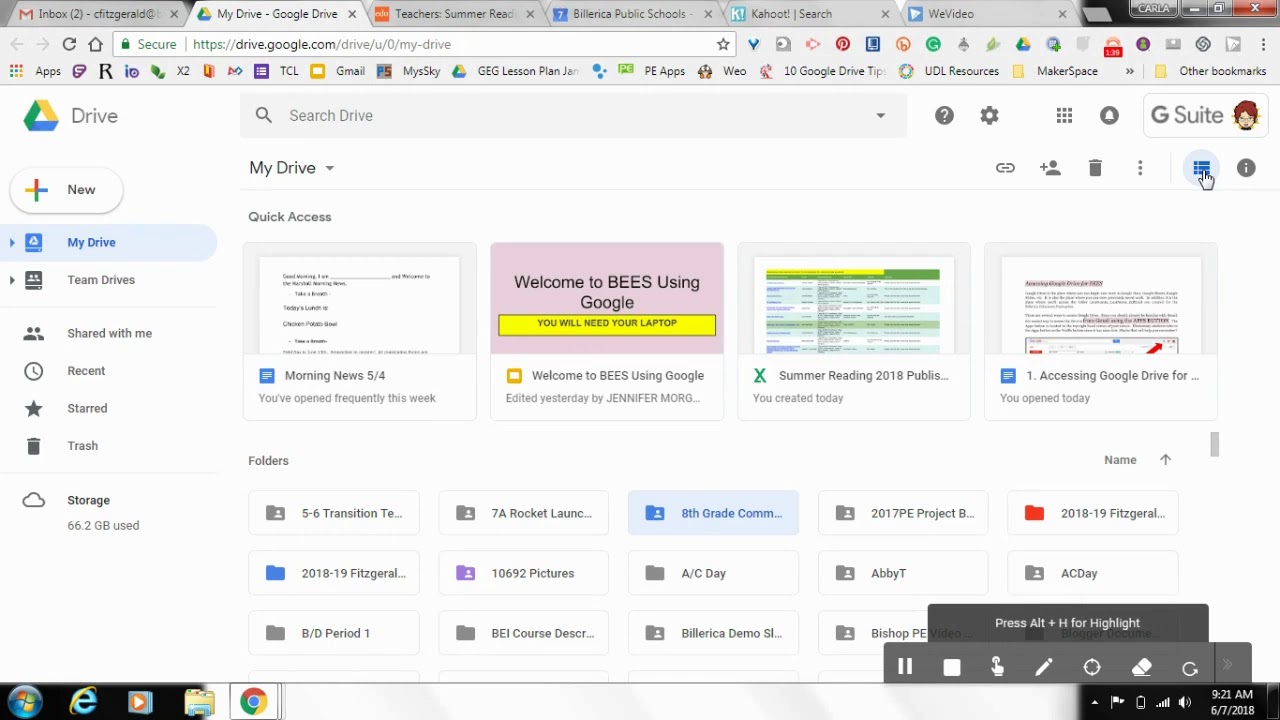Click the G Suite account avatar

(x=1246, y=116)
